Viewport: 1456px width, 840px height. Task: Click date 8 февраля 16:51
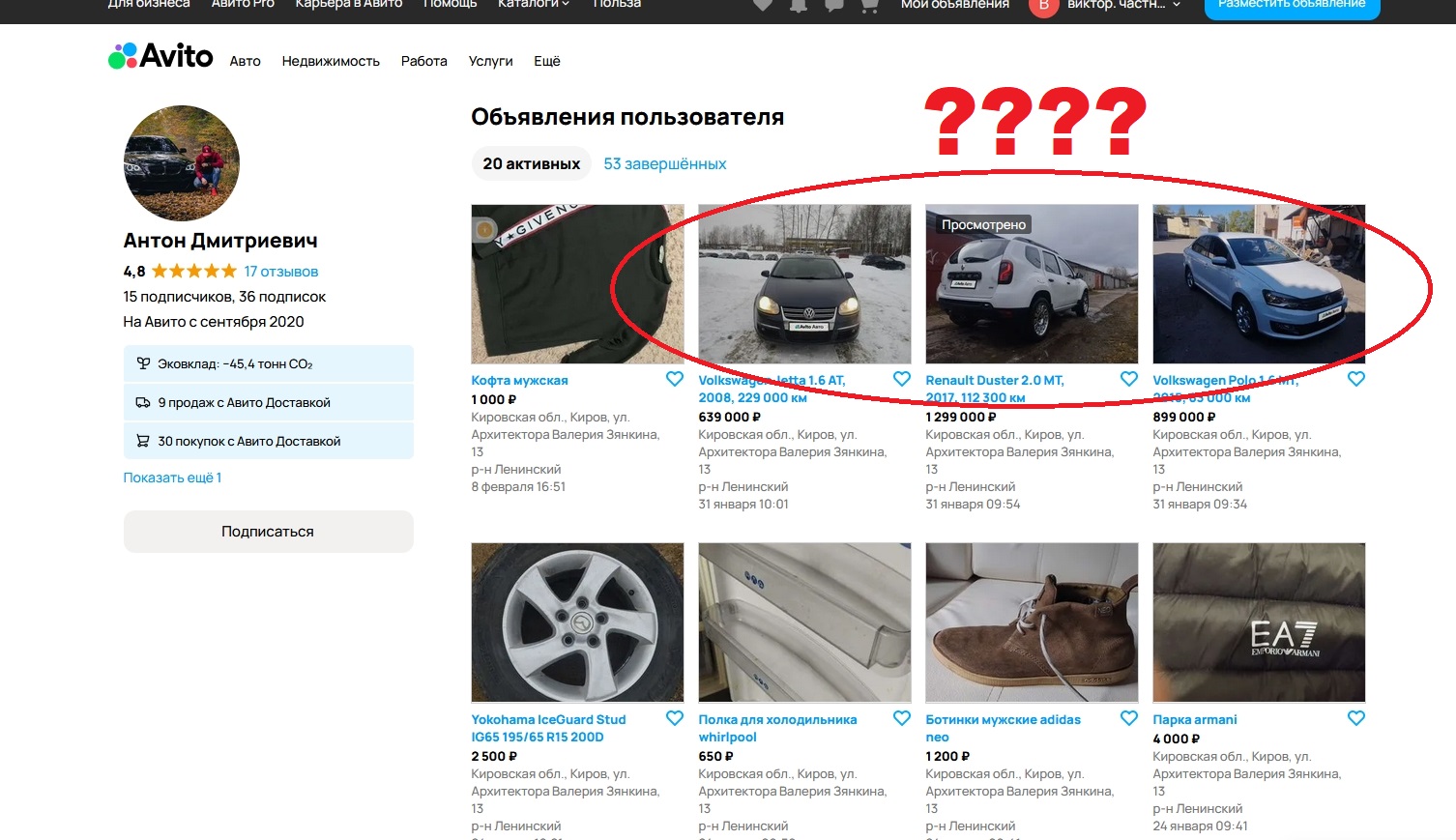pyautogui.click(x=518, y=487)
